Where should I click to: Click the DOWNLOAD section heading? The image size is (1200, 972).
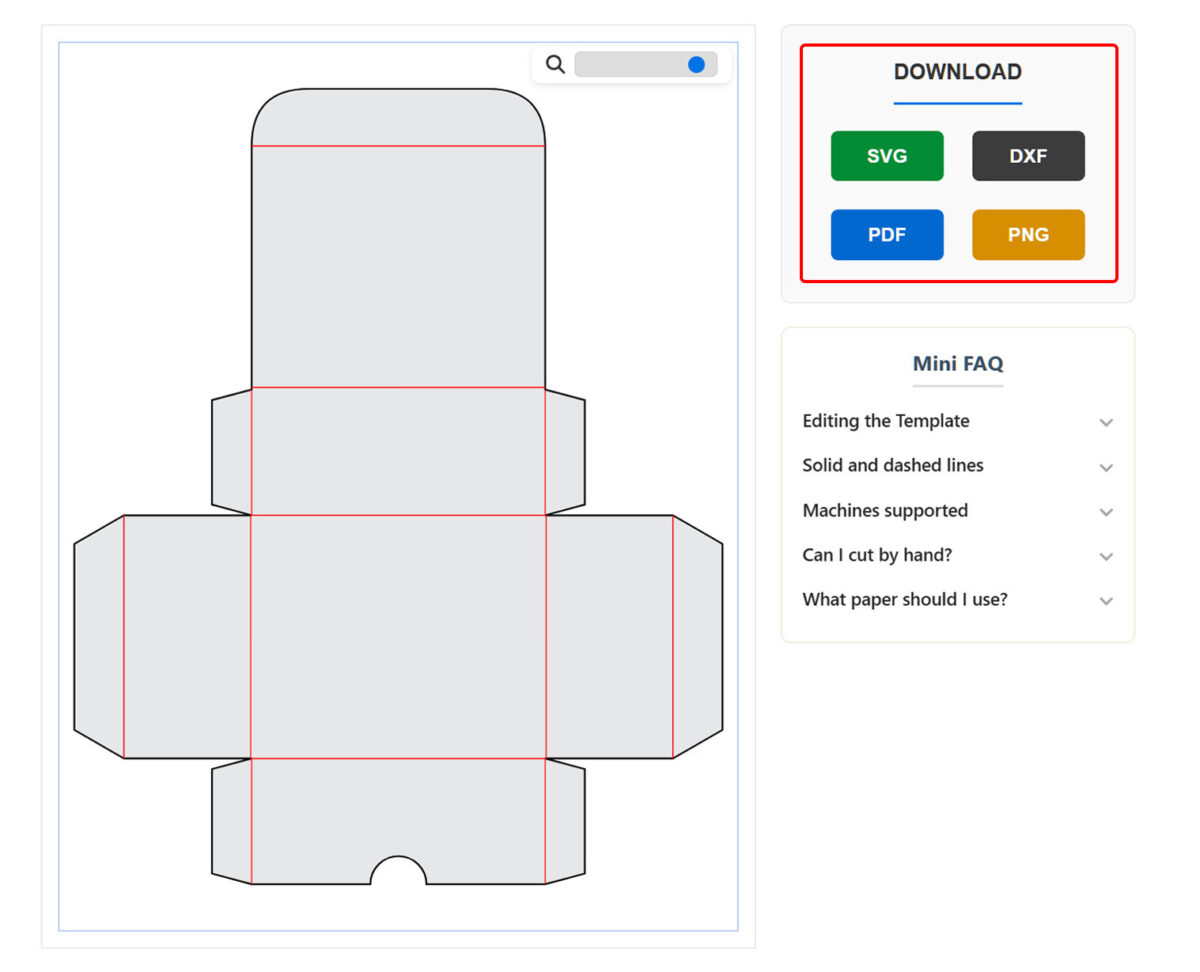coord(957,72)
